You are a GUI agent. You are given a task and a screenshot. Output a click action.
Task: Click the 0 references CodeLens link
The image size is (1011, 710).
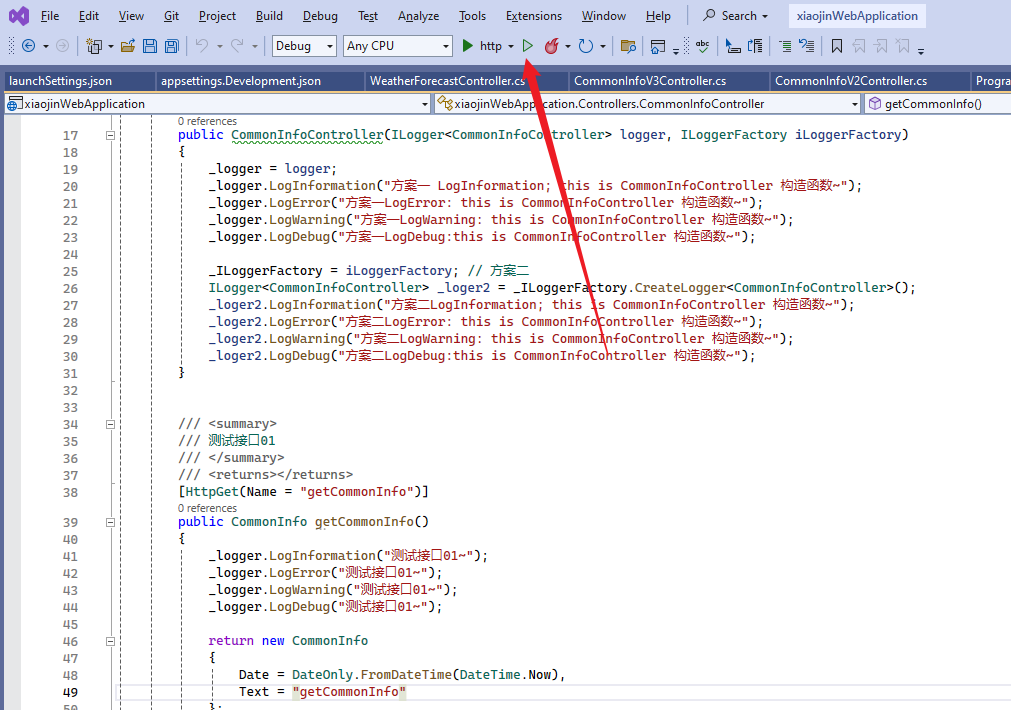click(207, 508)
